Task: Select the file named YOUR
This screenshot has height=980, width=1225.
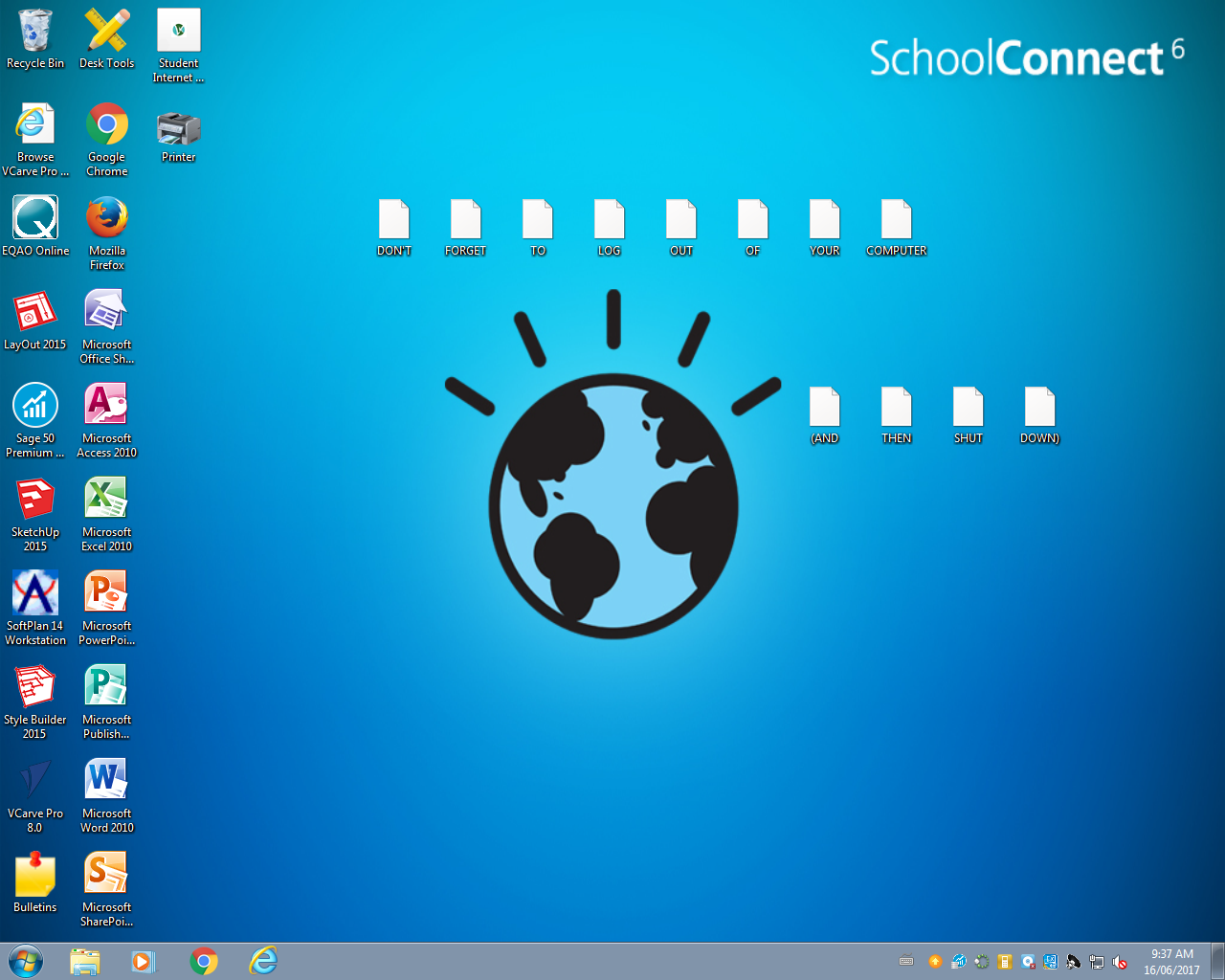Action: tap(825, 228)
